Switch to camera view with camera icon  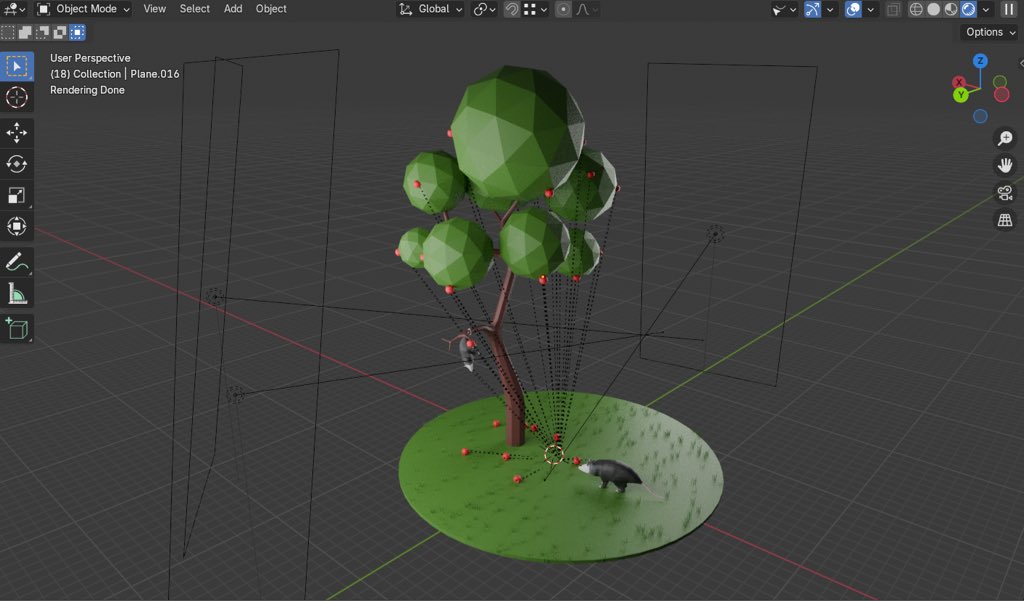(1004, 193)
